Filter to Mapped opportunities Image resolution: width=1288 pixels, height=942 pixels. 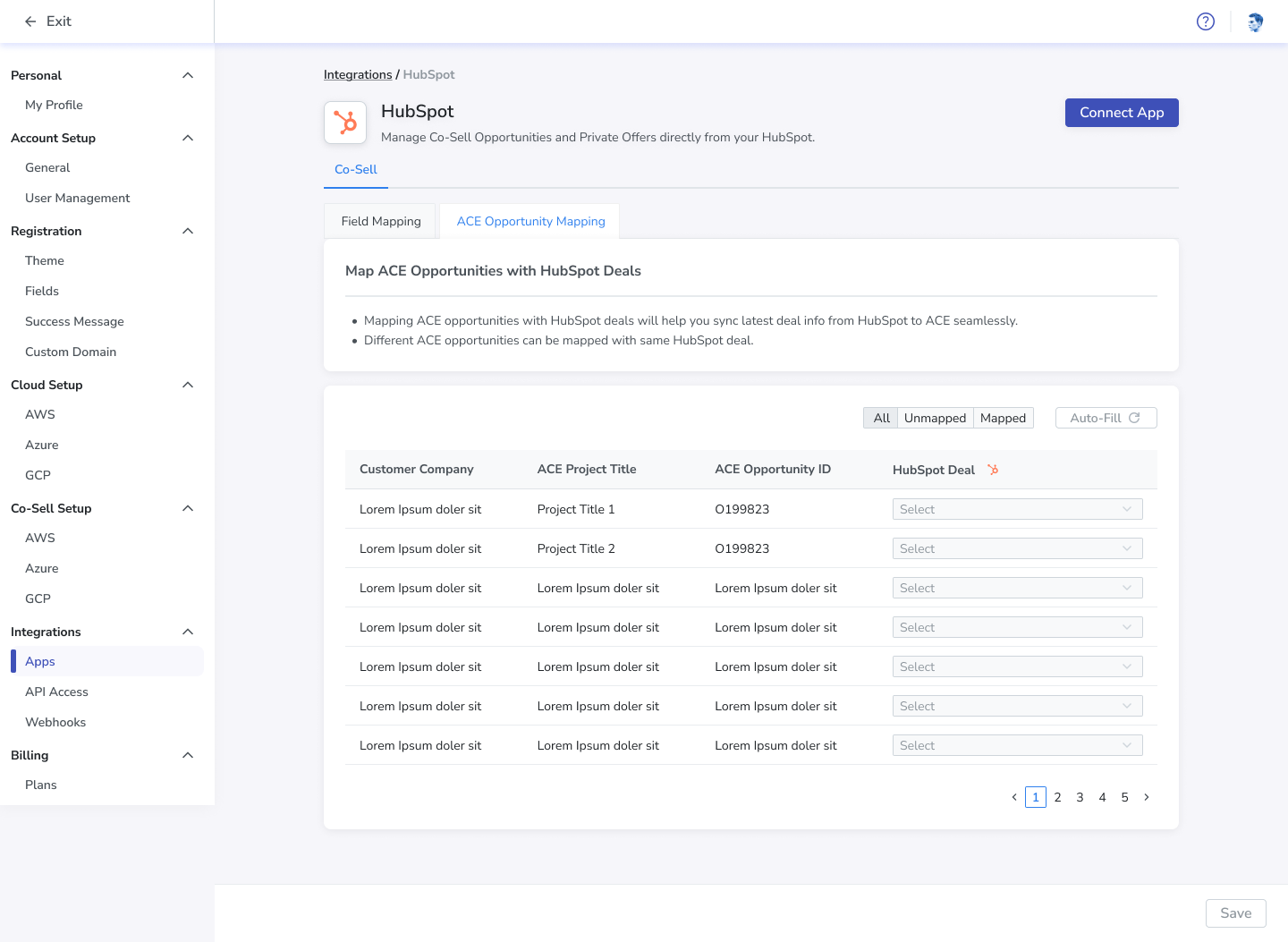[1004, 418]
